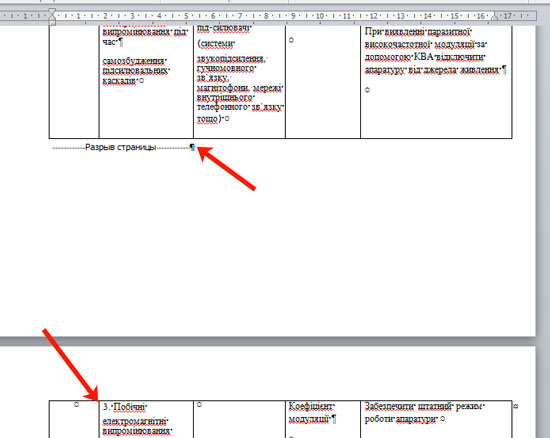Viewport: 550px width, 438px height.
Task: Click the empty first cell of lower table
Action: (x=74, y=419)
